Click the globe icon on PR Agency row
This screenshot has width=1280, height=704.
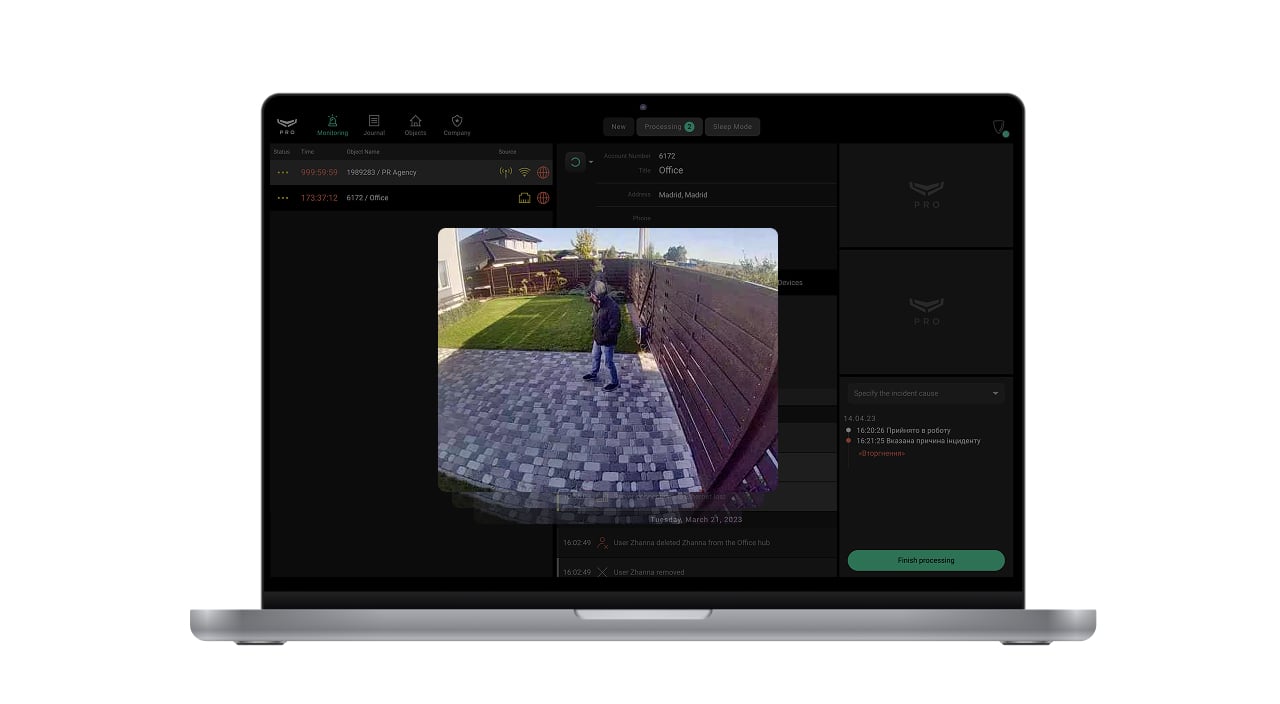[543, 172]
